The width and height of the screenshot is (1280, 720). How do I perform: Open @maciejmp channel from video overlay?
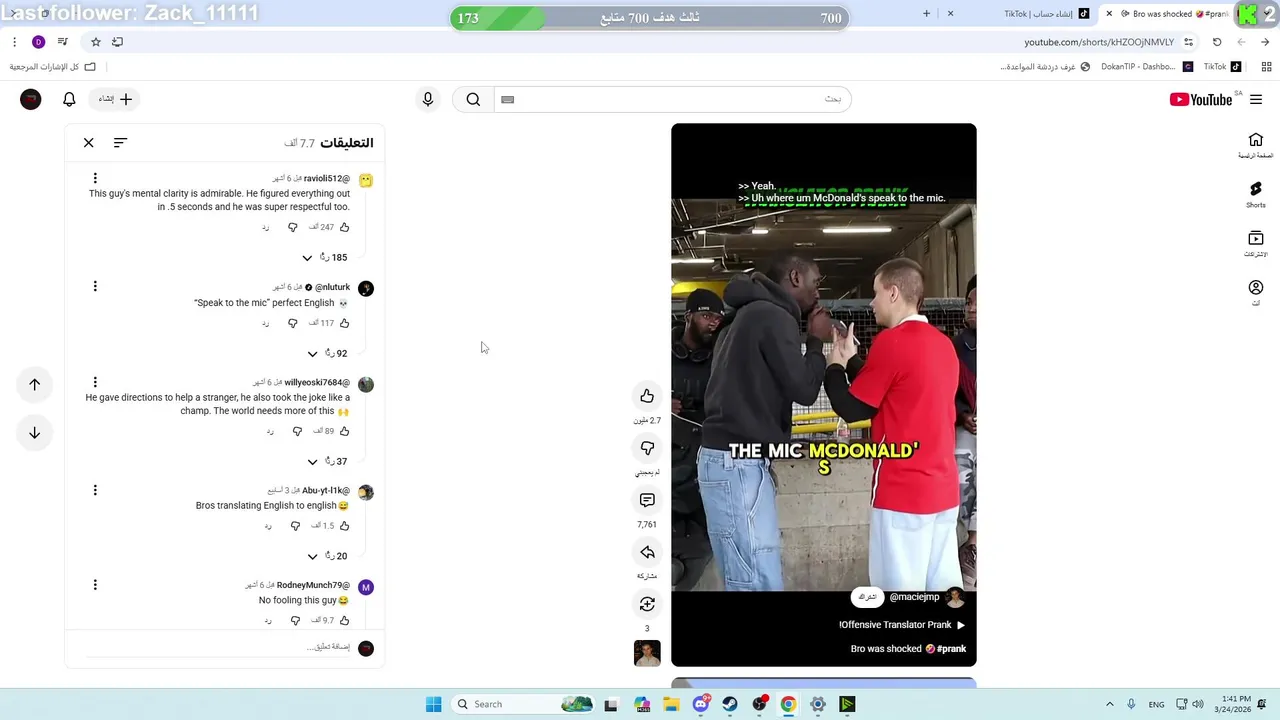click(915, 597)
